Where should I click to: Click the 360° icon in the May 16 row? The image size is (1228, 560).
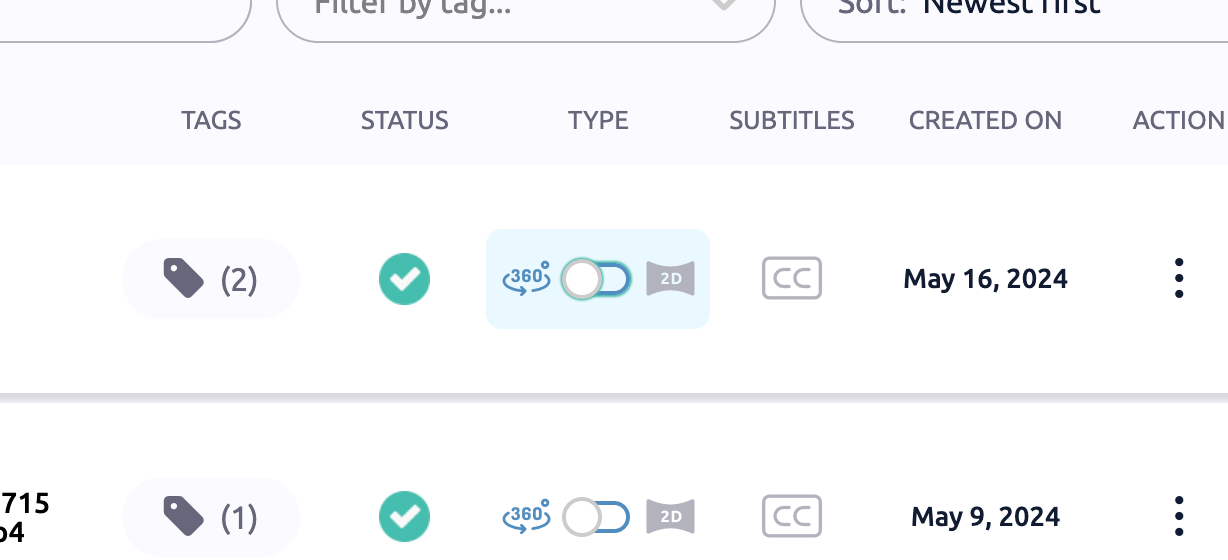point(526,278)
